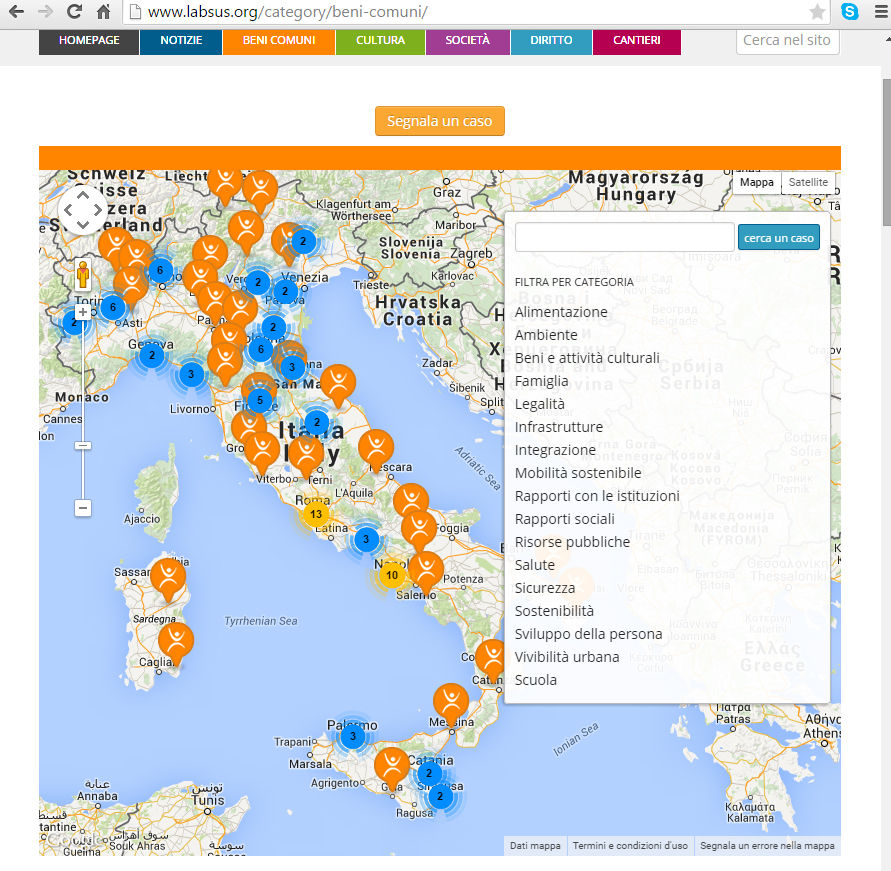Open the DIRITTO menu item

pos(551,41)
